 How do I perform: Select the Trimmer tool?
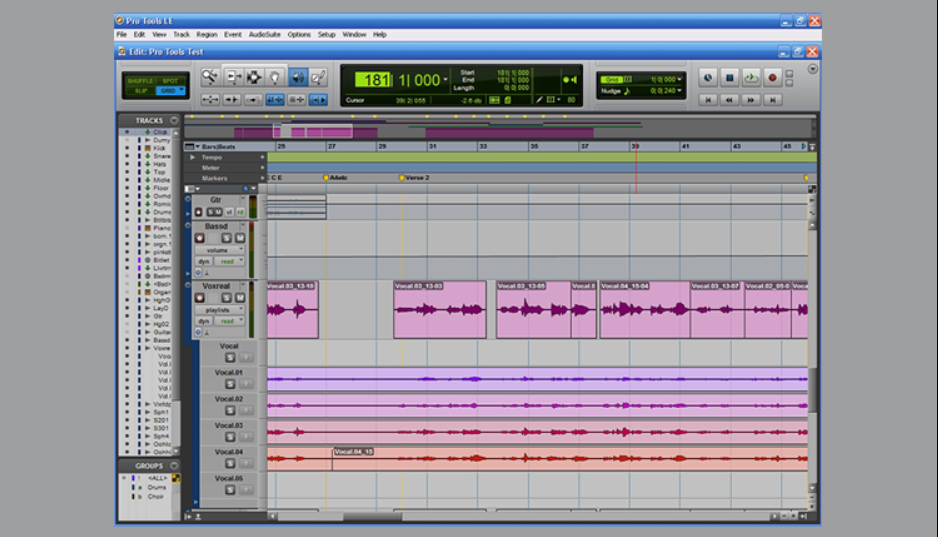(x=232, y=77)
